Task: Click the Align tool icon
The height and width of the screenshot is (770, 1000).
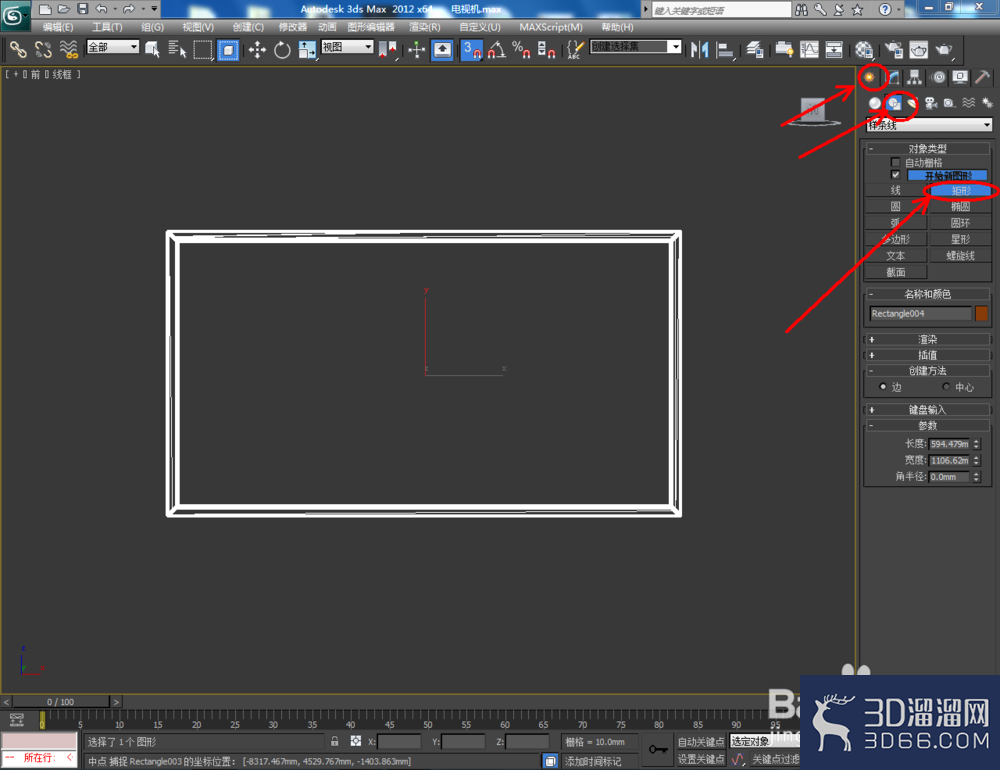Action: tap(725, 49)
